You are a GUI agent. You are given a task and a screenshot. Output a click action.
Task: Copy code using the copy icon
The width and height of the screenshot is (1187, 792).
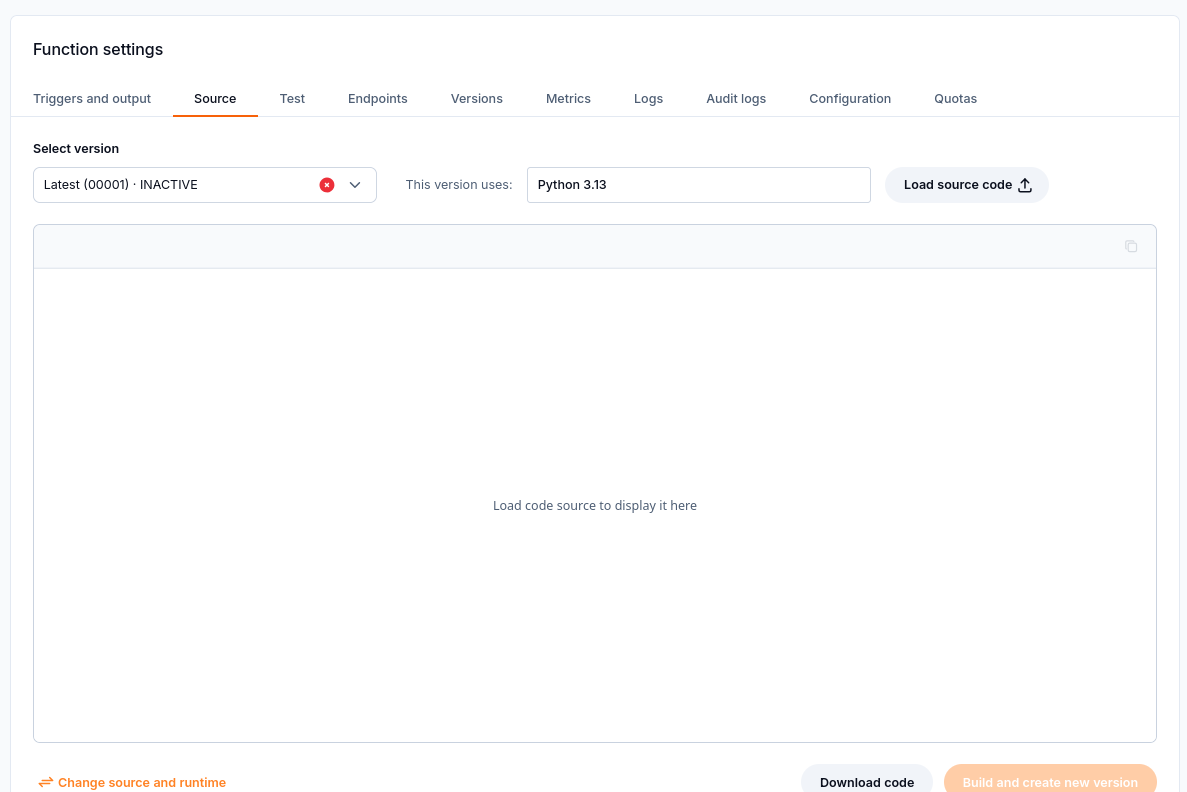tap(1131, 246)
